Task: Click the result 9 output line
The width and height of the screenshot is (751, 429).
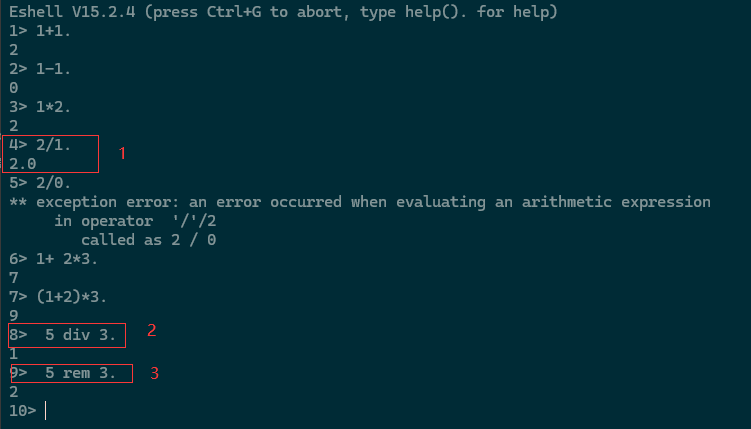Action: pyautogui.click(x=13, y=316)
